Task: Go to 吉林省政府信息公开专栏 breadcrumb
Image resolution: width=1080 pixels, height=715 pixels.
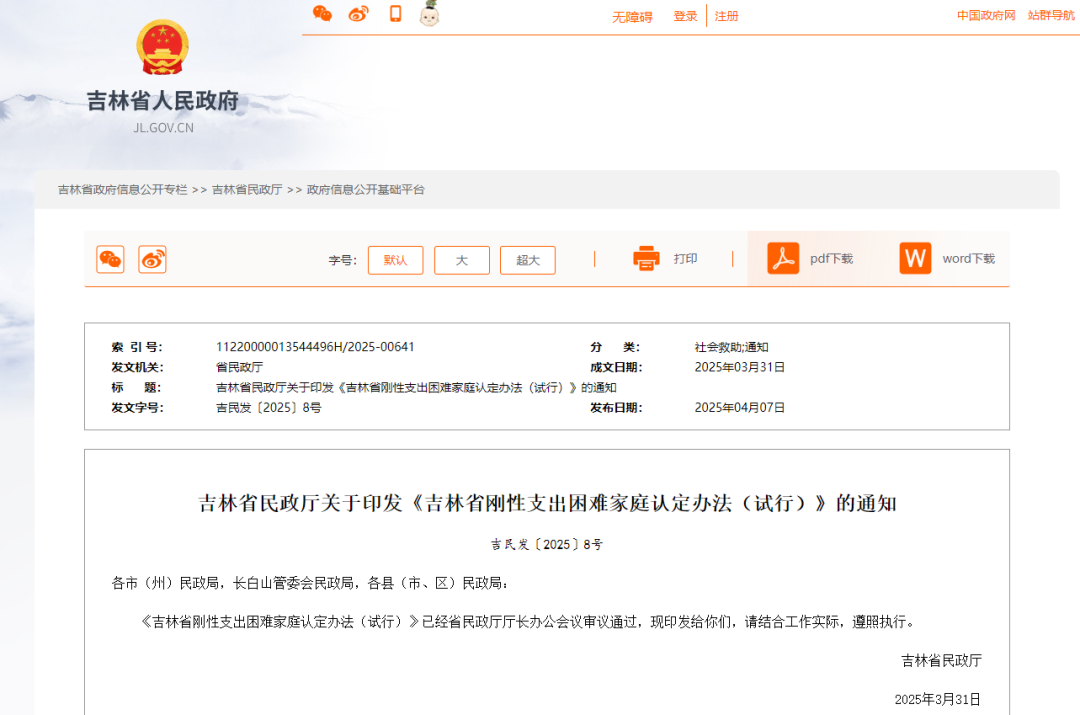Action: [x=122, y=189]
